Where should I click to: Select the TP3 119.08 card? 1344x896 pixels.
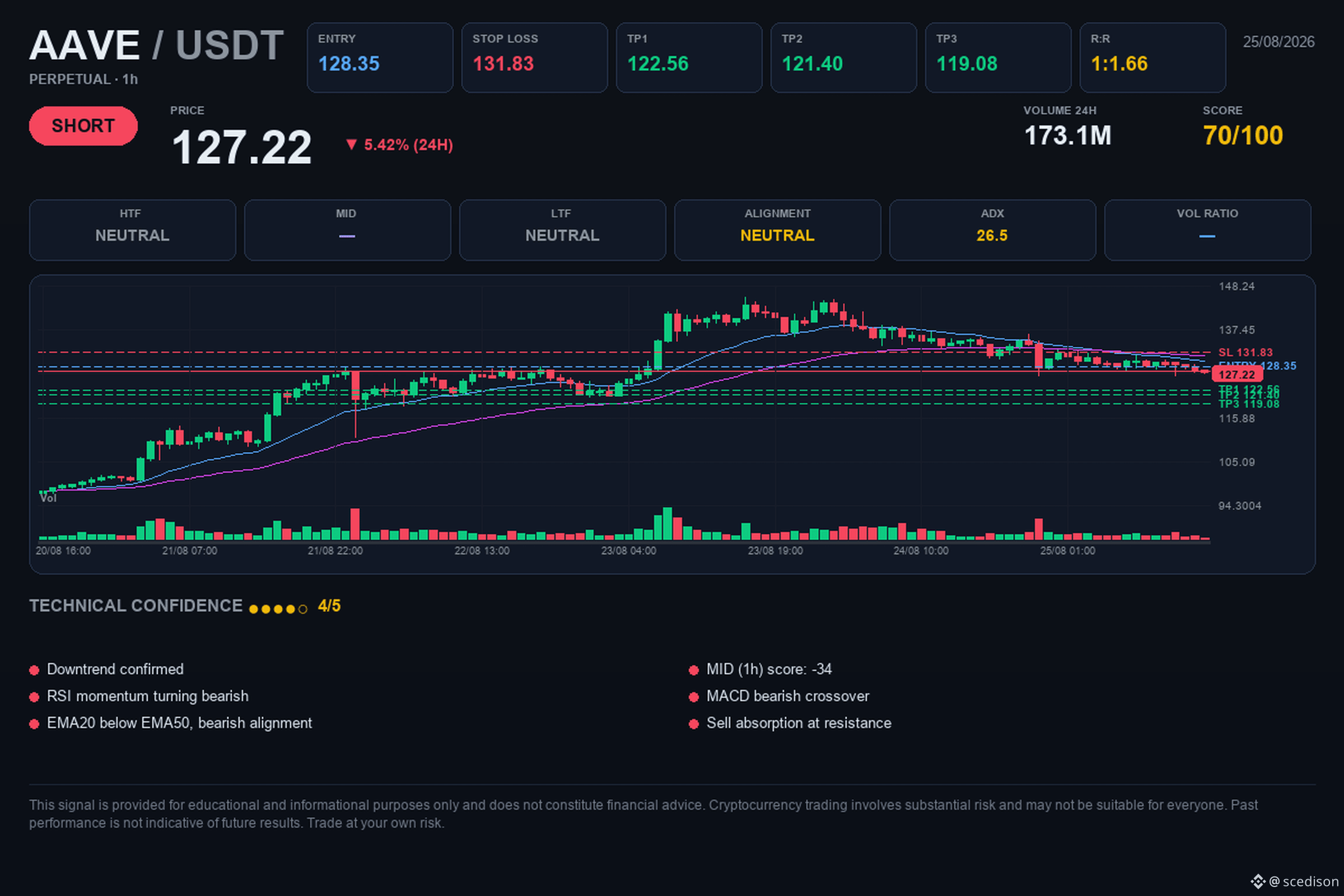[x=998, y=58]
